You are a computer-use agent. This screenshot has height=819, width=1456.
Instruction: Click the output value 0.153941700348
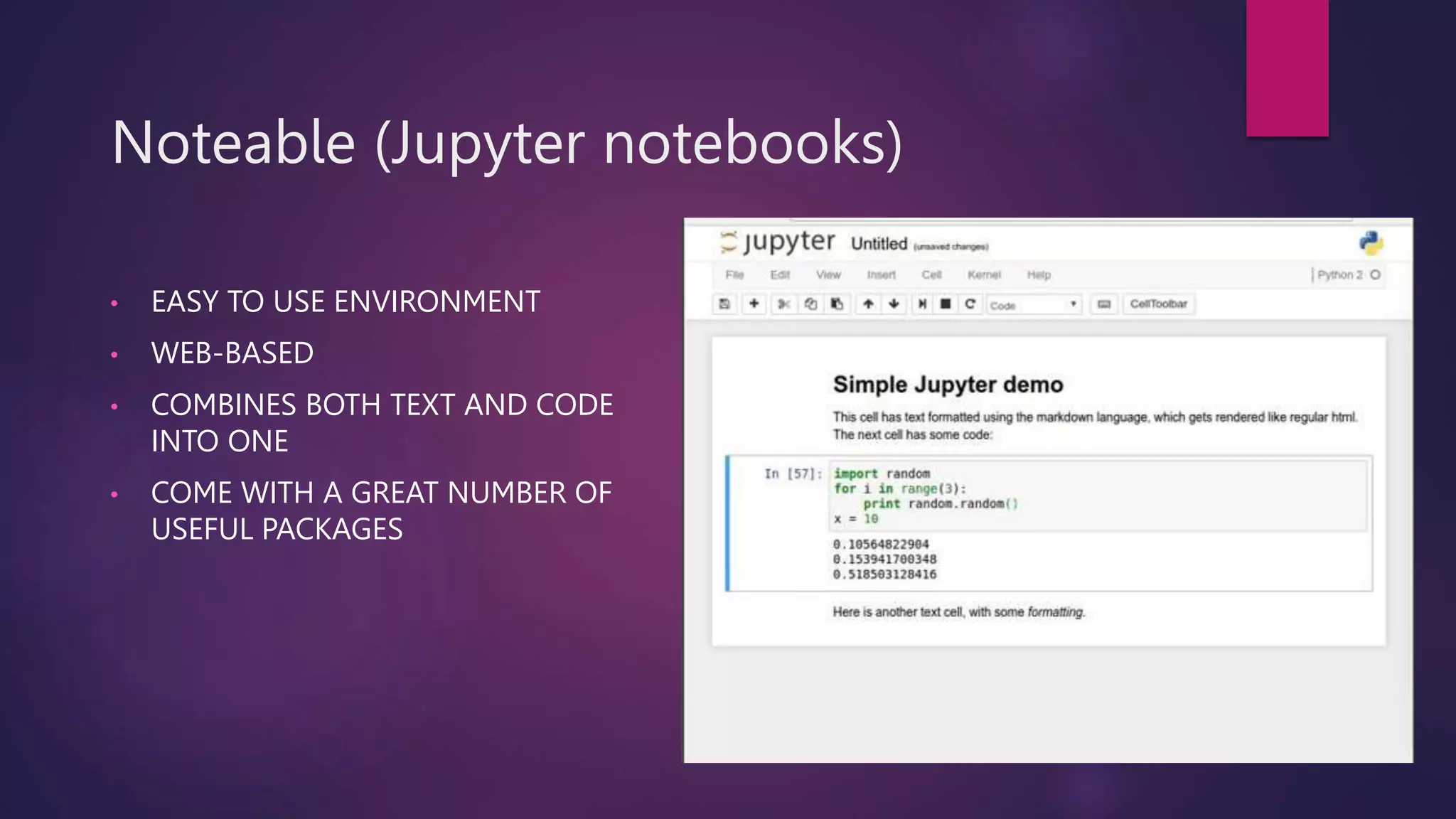coord(884,559)
